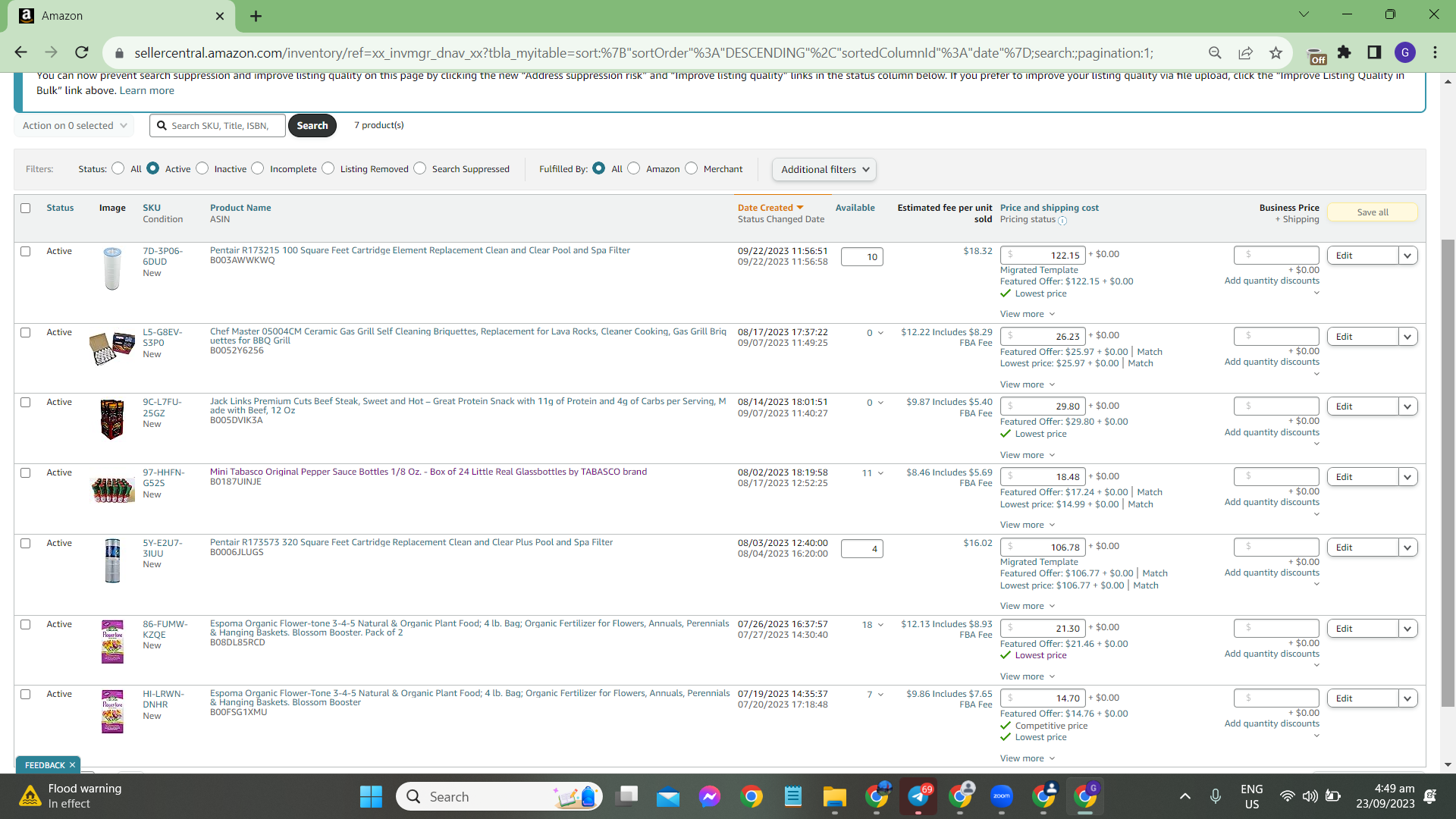Open the Chrome profile avatar G
This screenshot has height=819, width=1456.
point(1405,52)
